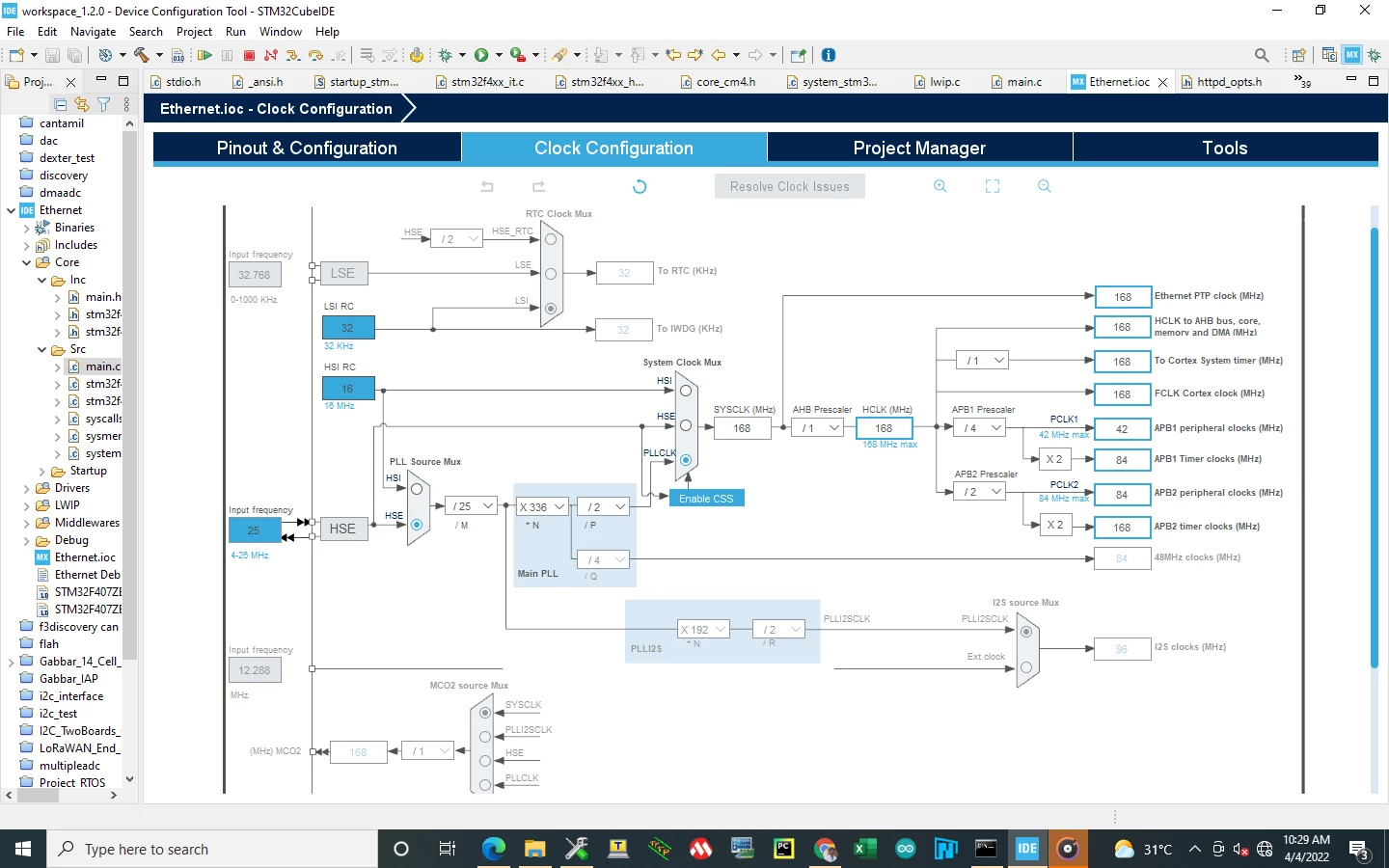
Task: Click the red Terminate stop icon
Action: (x=249, y=56)
